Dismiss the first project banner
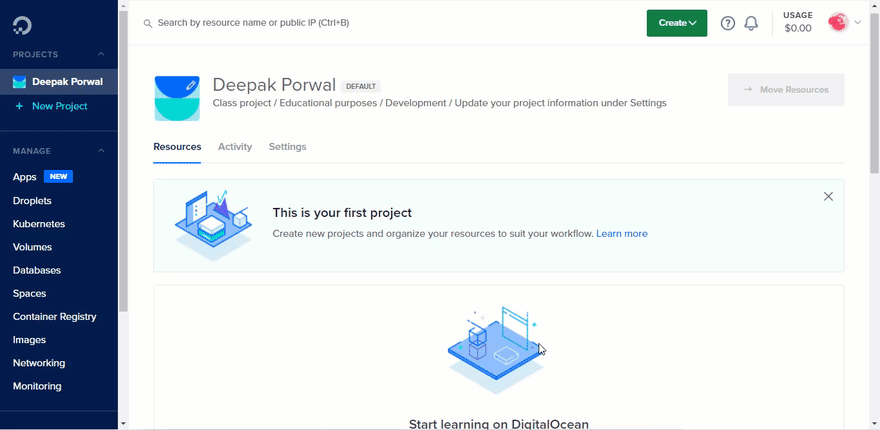Viewport: 880px width, 430px height. click(x=828, y=196)
